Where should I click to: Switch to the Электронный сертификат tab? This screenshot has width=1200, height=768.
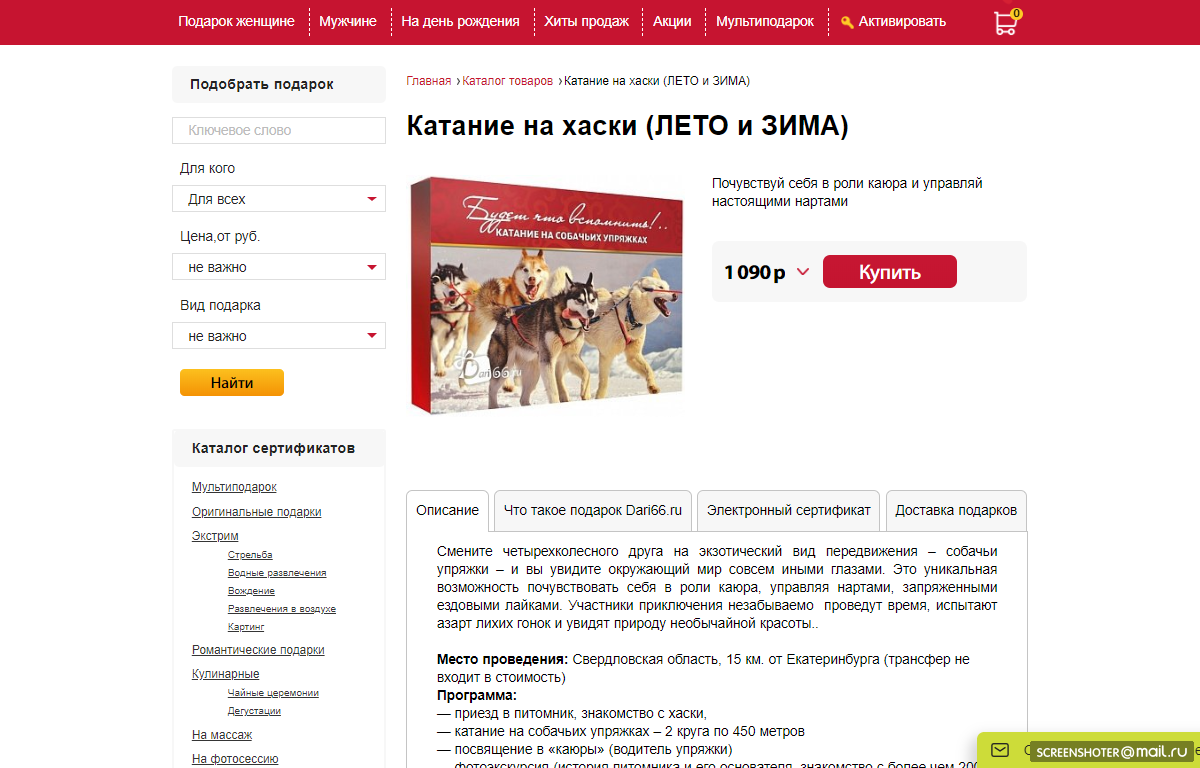789,510
